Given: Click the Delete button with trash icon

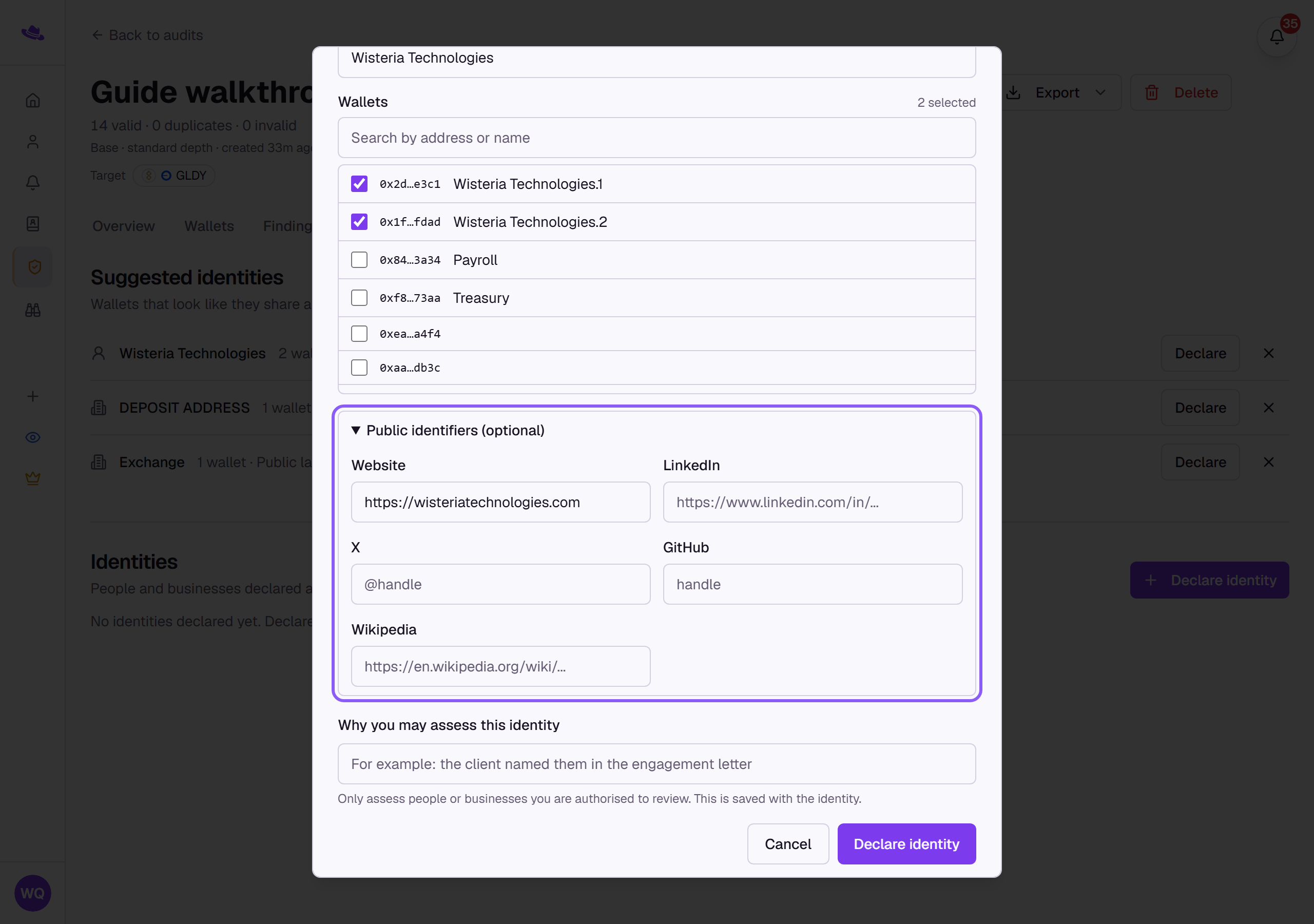Looking at the screenshot, I should [1181, 93].
